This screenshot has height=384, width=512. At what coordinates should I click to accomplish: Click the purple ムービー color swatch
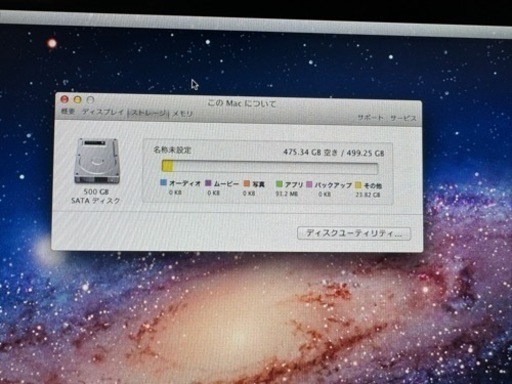pos(208,183)
